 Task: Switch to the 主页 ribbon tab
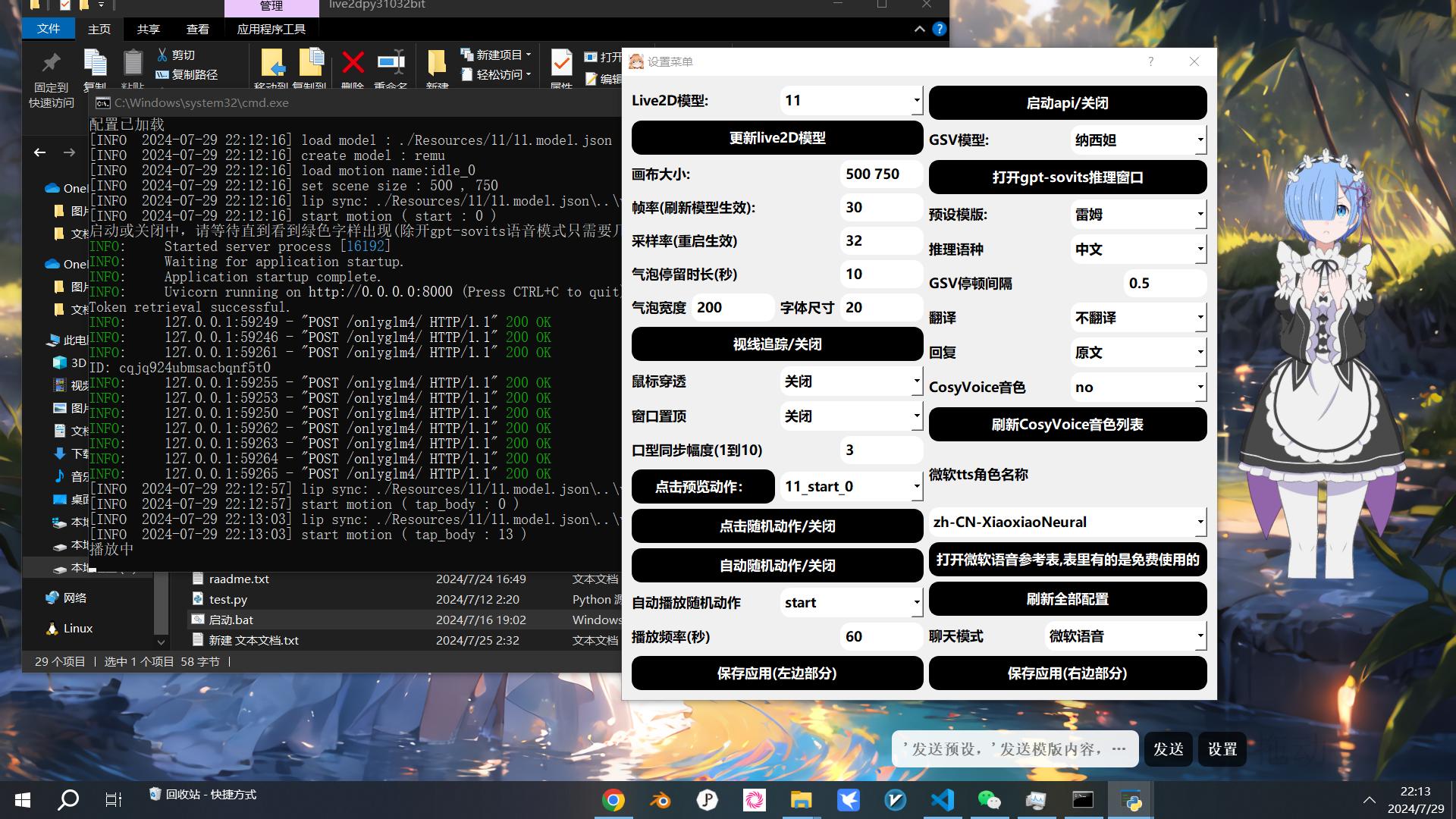pos(99,29)
